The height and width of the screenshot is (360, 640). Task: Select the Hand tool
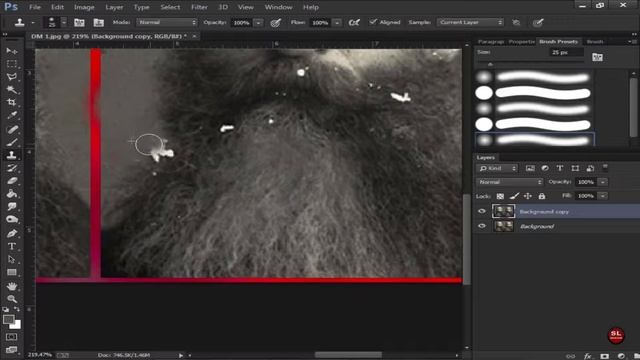[x=11, y=286]
